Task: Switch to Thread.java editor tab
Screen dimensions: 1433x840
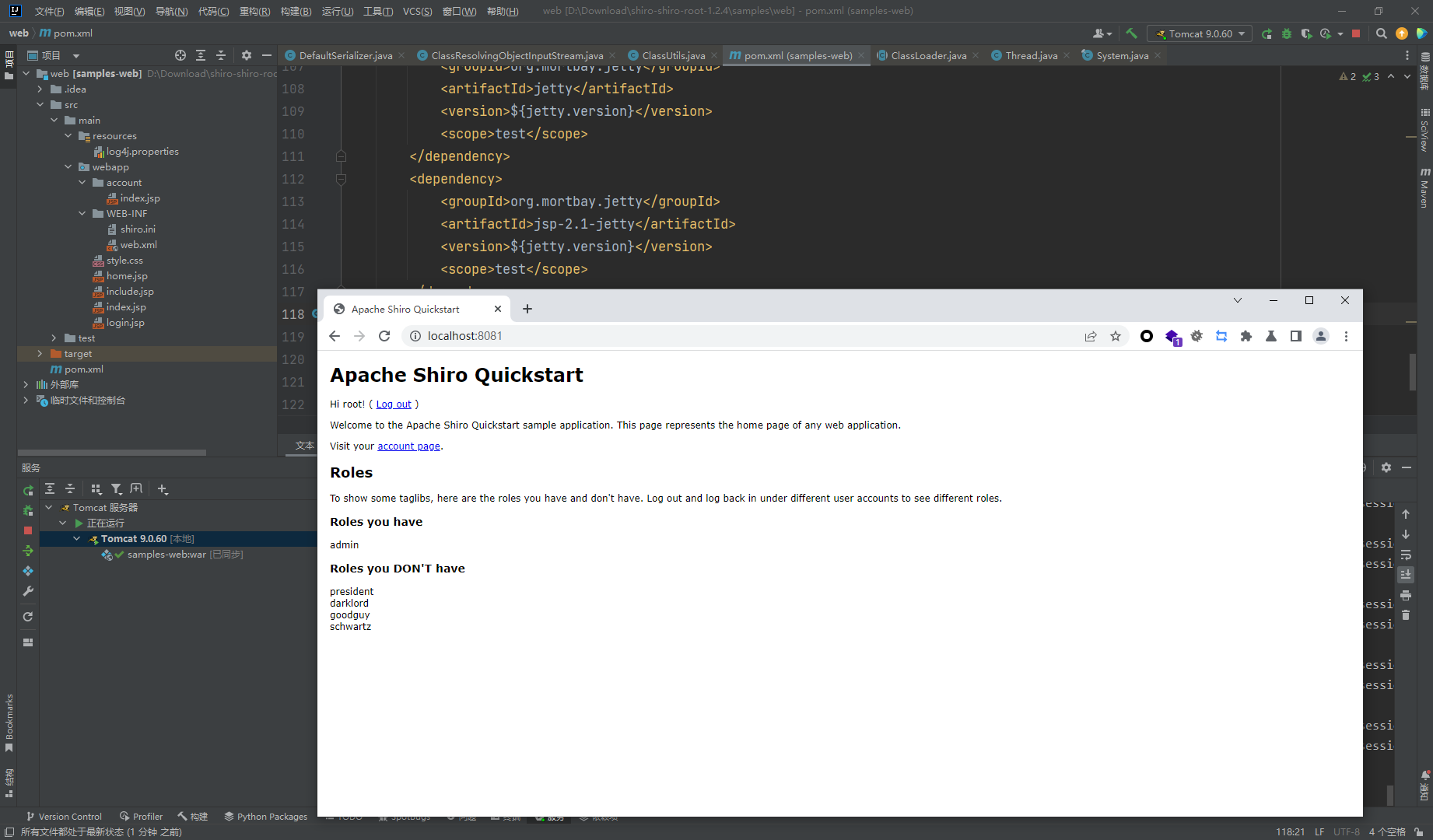Action: [1031, 55]
